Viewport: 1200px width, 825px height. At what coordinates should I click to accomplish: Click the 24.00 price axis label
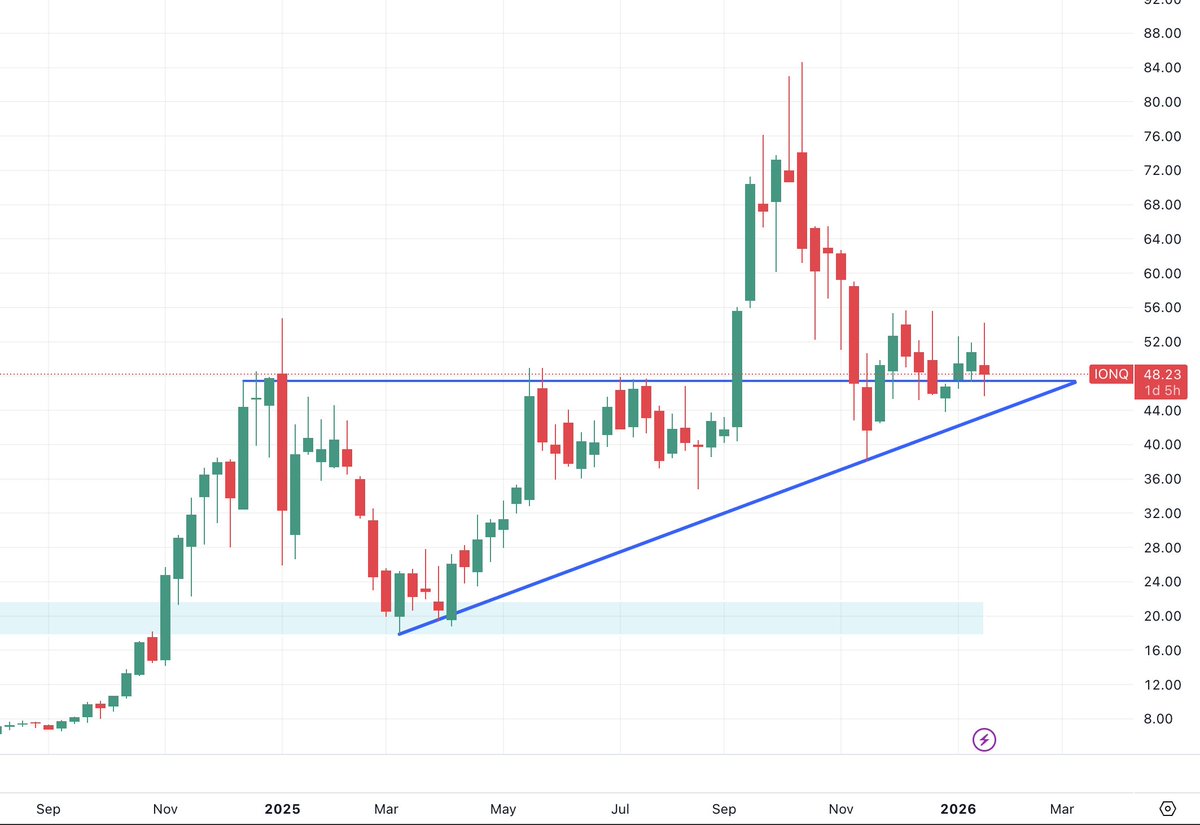1162,582
